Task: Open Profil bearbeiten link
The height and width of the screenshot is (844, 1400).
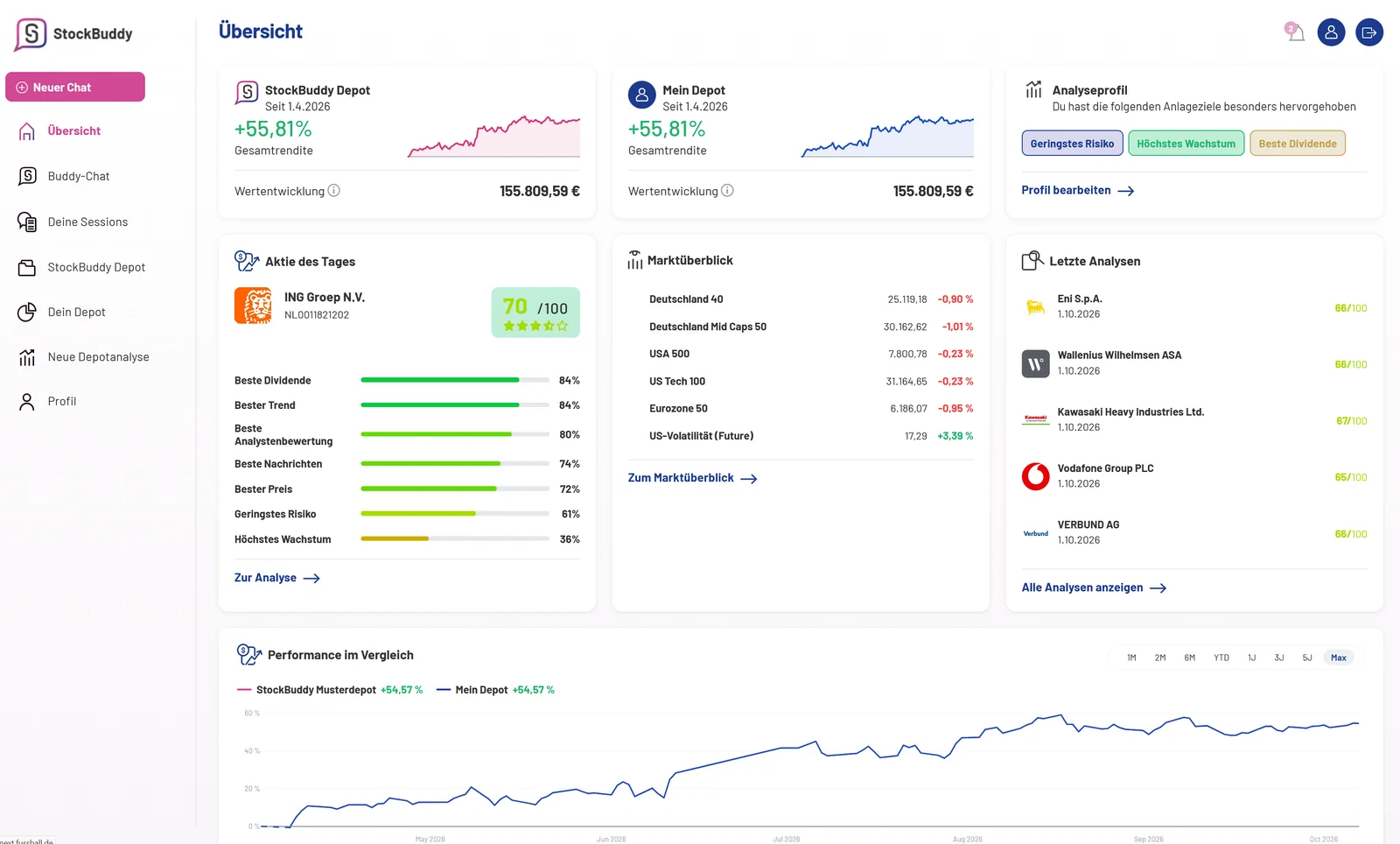Action: (1078, 190)
